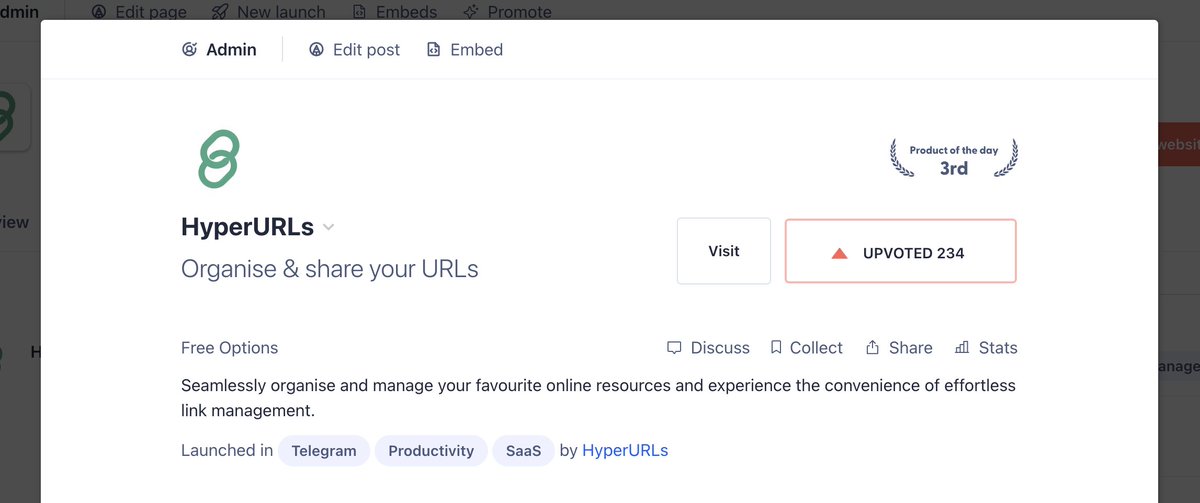Click the green HyperURLs chain-link logo

coord(219,159)
